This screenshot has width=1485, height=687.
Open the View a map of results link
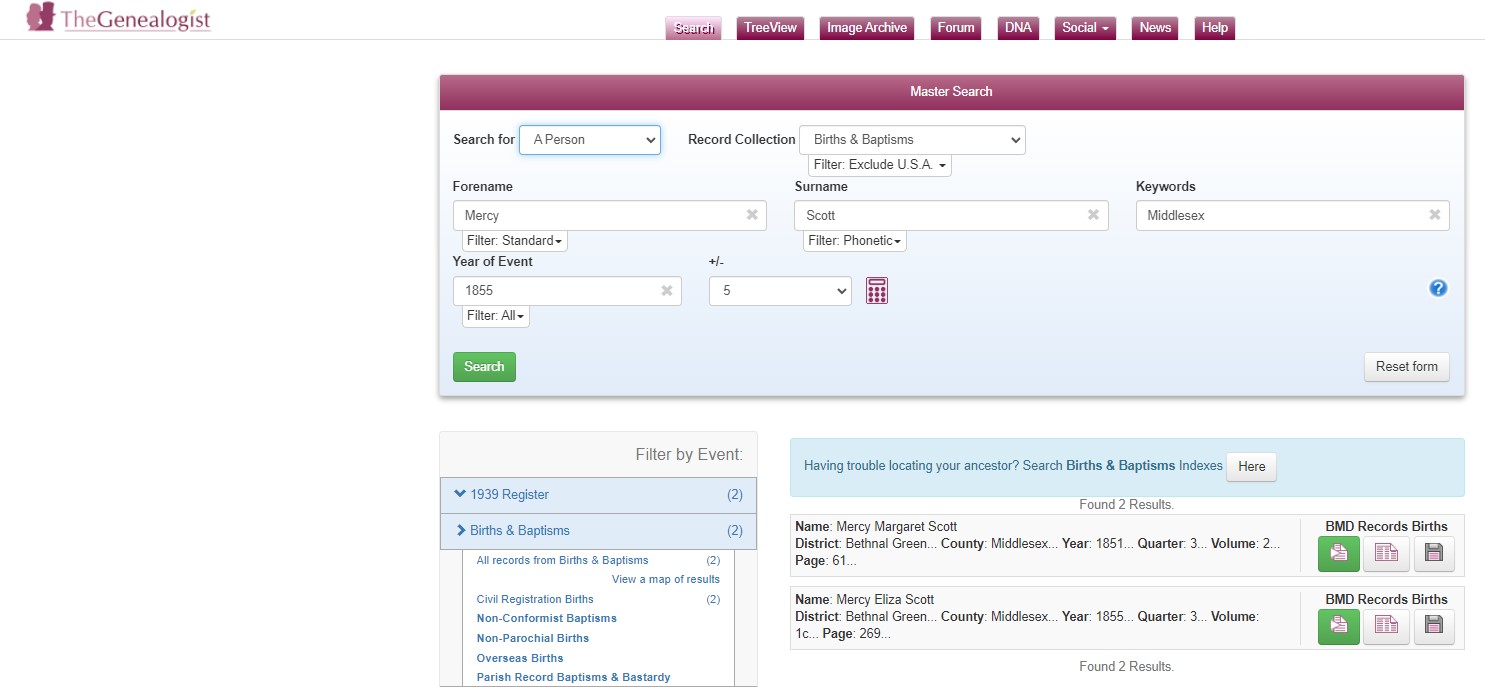coord(665,579)
